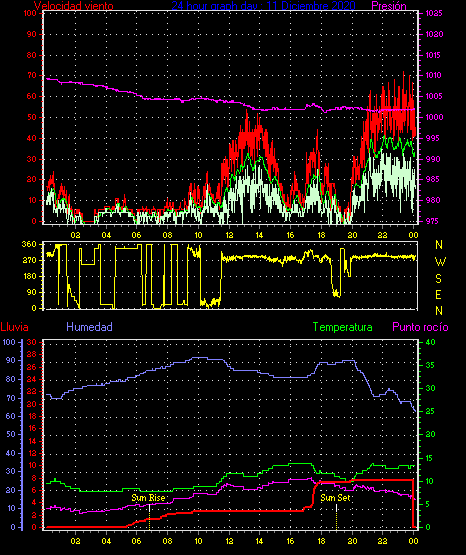Click the 35 temperature axis value
Image resolution: width=466 pixels, height=555 pixels.
(430, 365)
